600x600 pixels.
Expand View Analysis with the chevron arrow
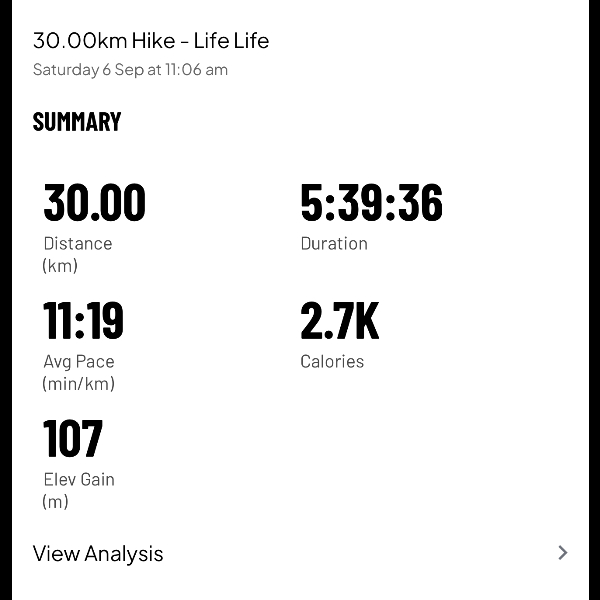point(563,553)
